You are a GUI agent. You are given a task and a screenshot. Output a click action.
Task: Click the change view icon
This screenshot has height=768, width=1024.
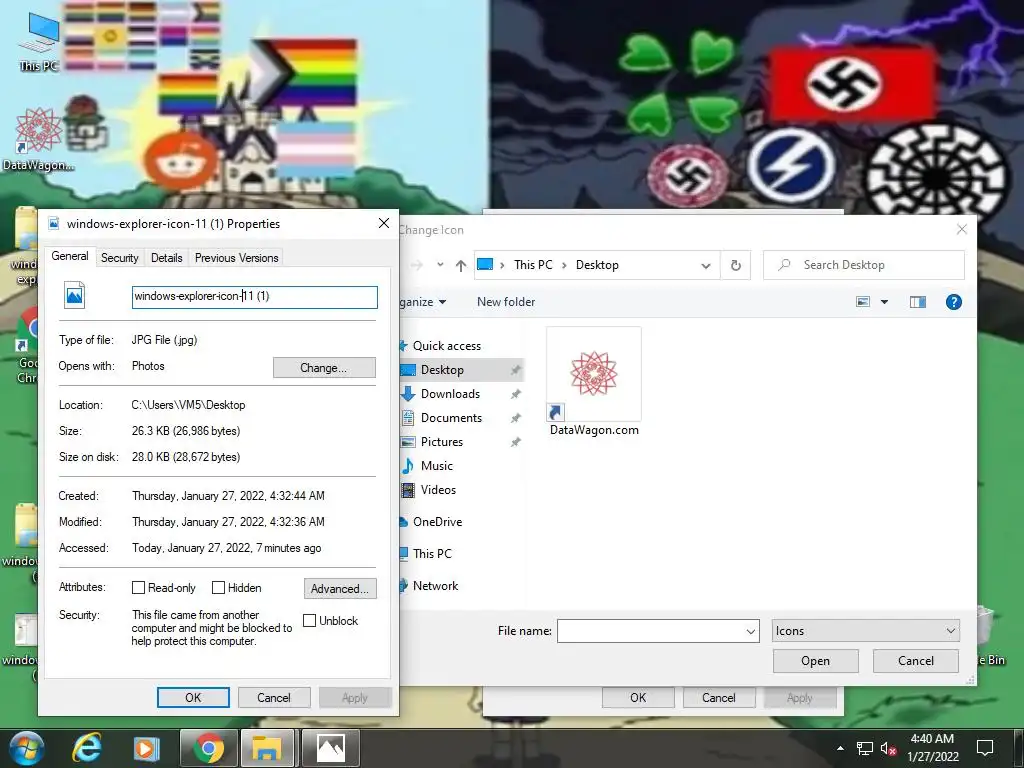pyautogui.click(x=863, y=302)
